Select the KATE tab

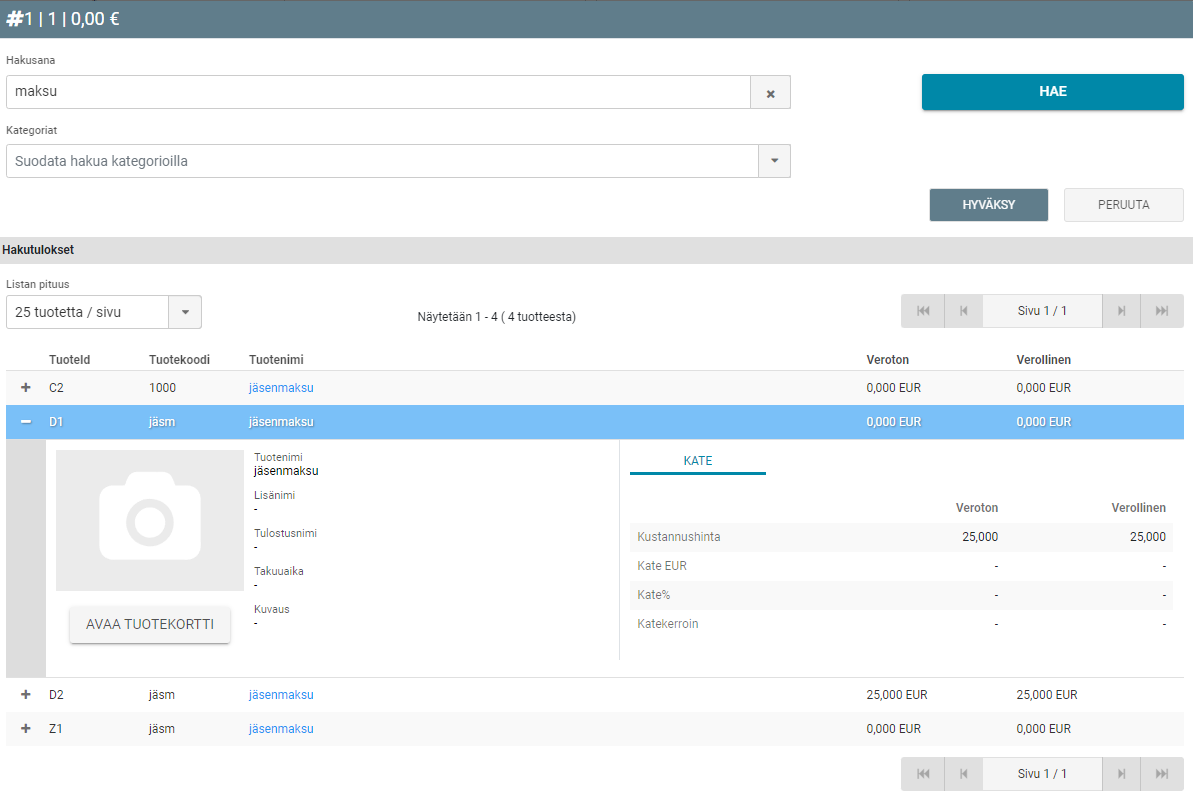click(698, 461)
